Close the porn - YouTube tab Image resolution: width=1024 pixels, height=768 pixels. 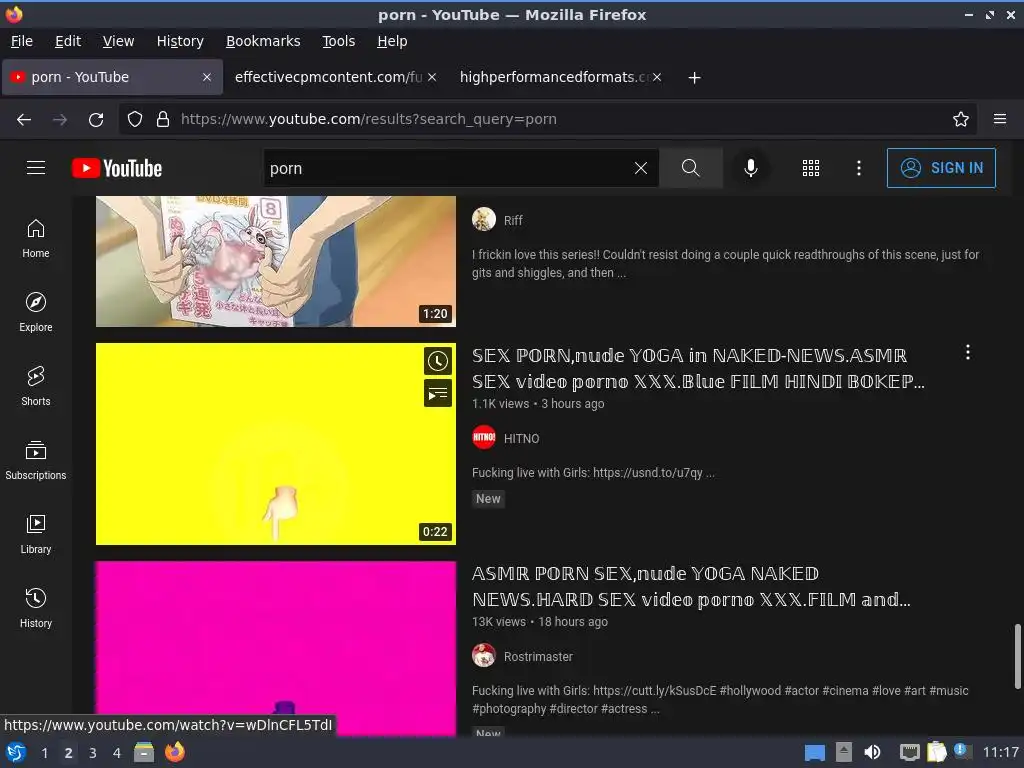pos(206,77)
